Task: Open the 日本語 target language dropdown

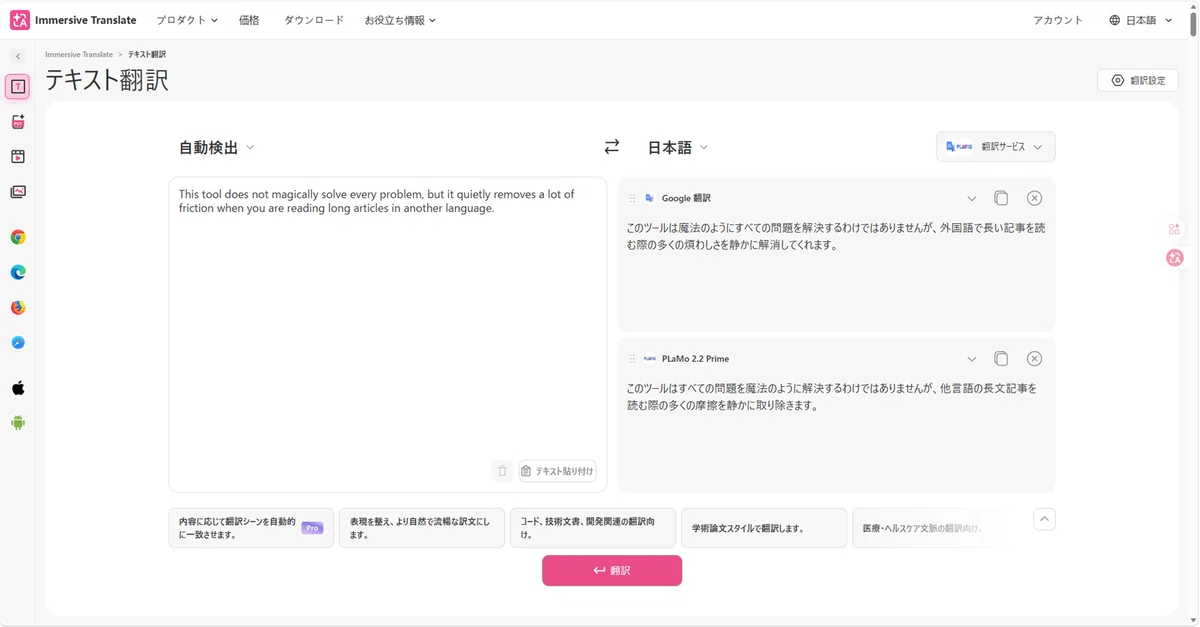Action: point(678,147)
